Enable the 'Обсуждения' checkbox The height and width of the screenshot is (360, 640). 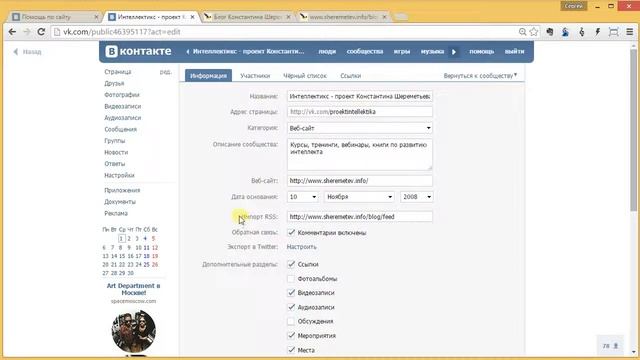pyautogui.click(x=291, y=321)
